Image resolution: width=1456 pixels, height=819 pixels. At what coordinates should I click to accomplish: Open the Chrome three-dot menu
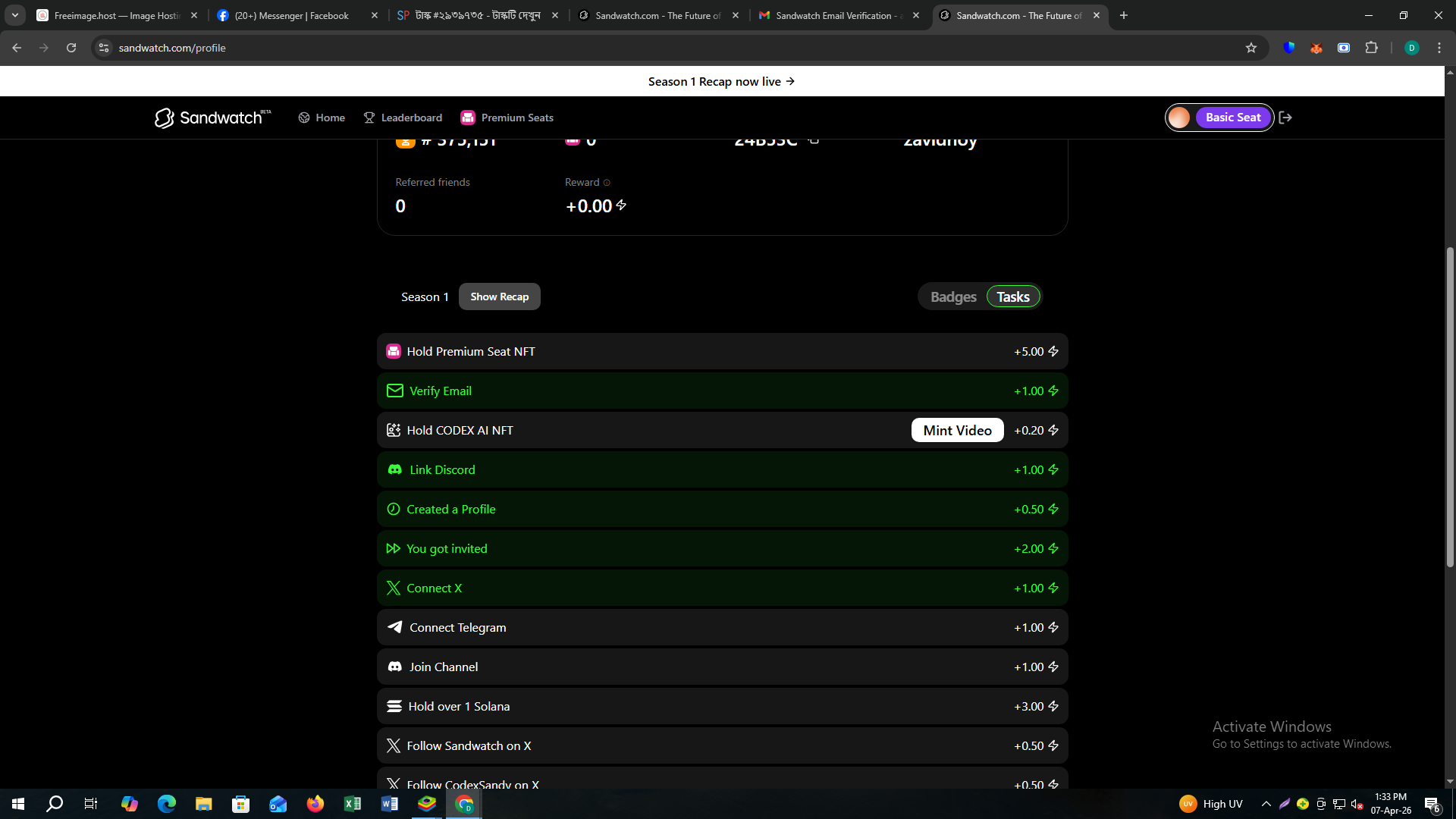pos(1439,48)
